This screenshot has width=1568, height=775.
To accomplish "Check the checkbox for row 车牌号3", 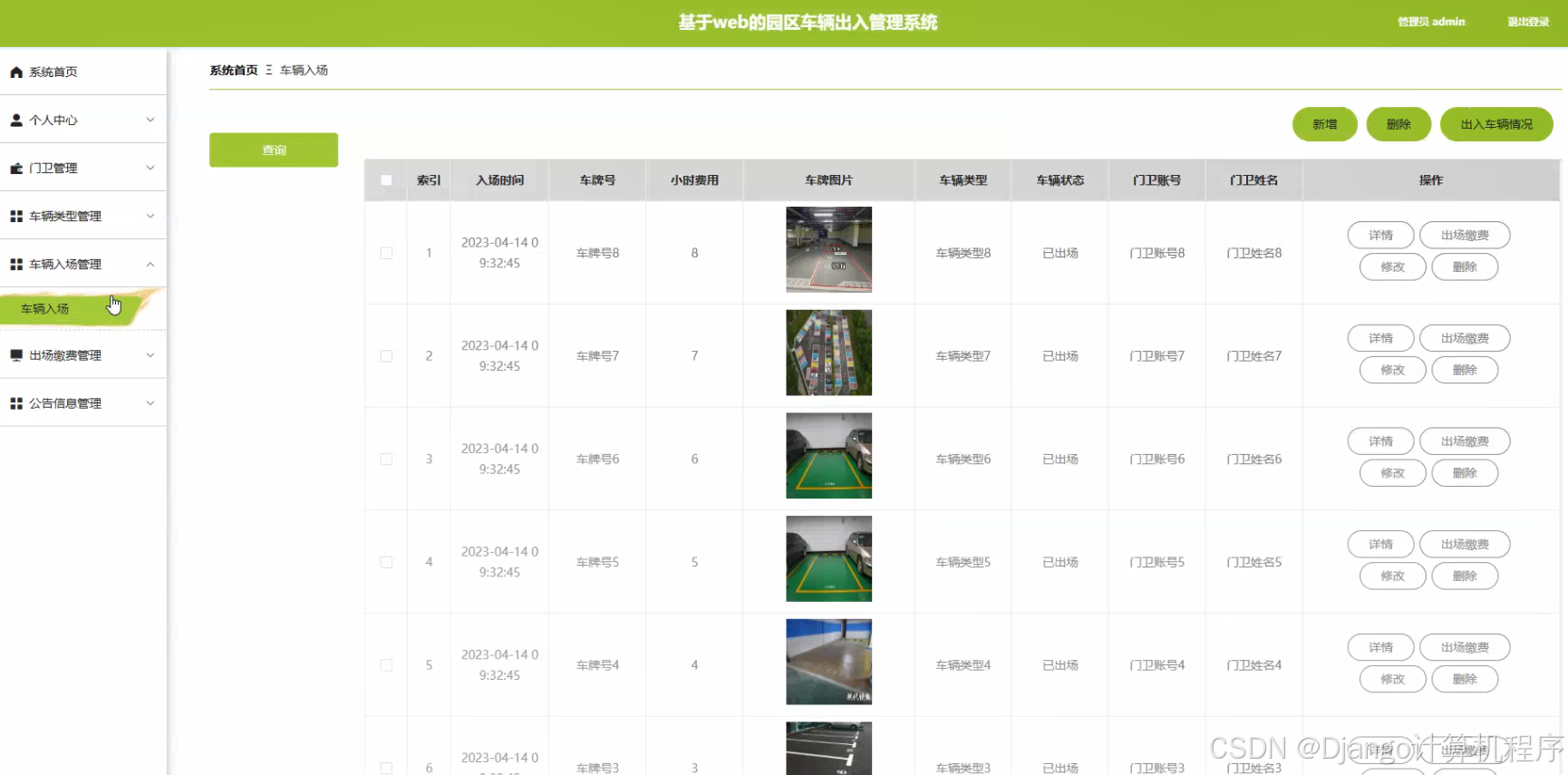I will [386, 768].
